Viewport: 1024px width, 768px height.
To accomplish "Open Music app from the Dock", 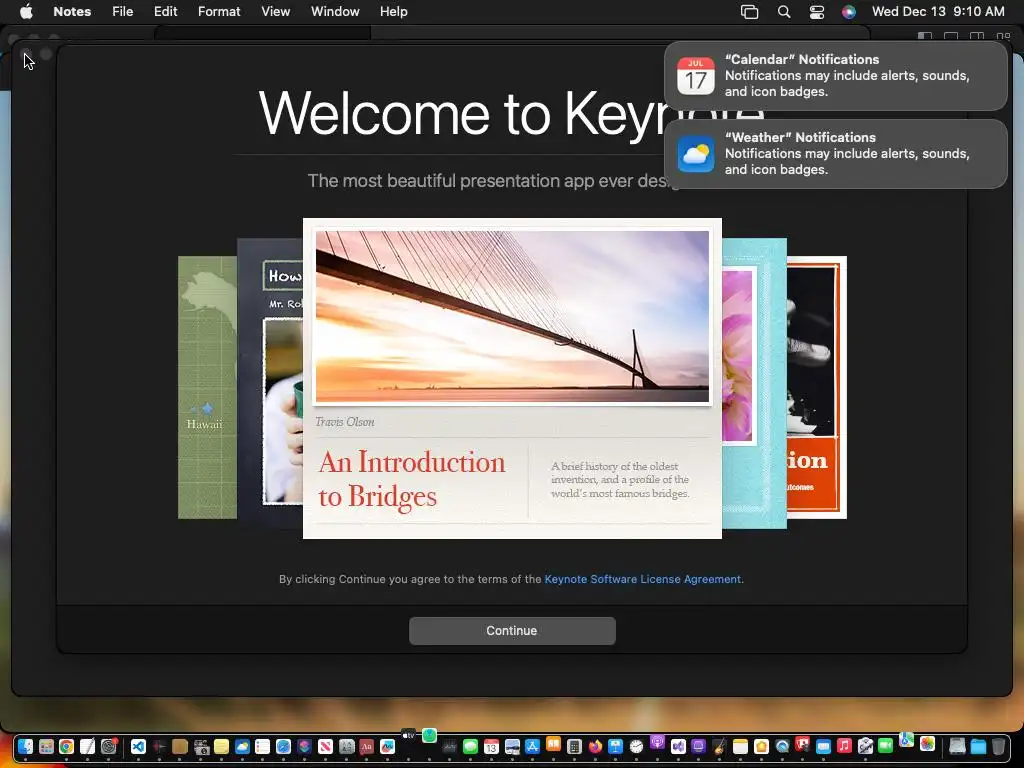I will tap(844, 746).
